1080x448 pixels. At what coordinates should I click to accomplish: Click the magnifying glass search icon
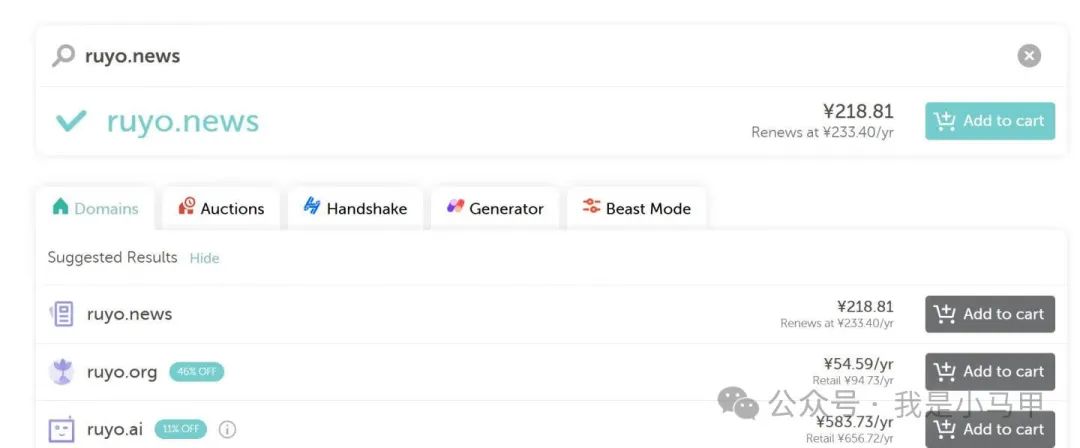[x=63, y=56]
